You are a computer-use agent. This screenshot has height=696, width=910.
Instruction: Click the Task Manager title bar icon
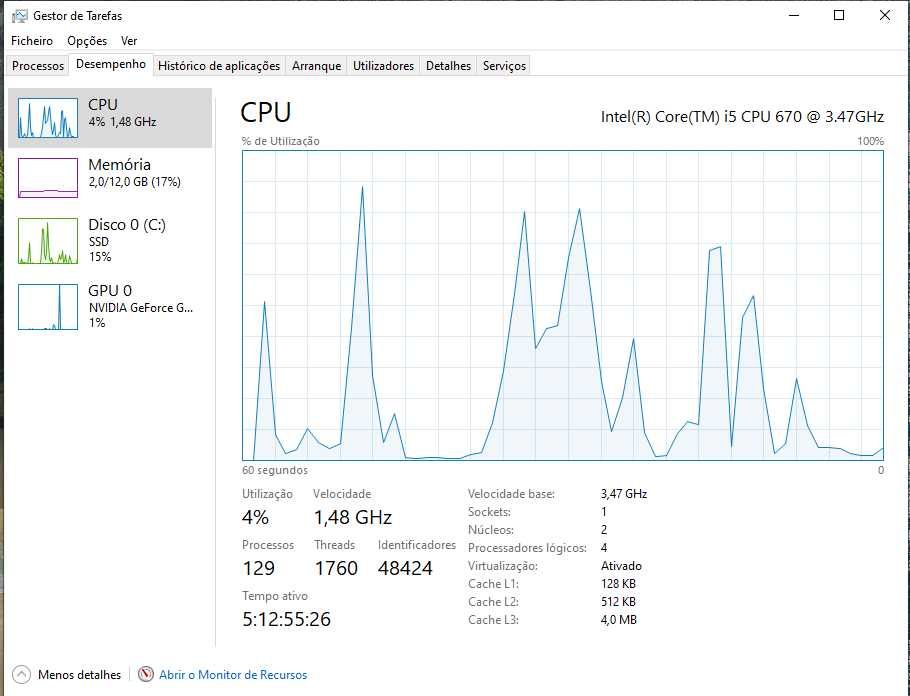pos(19,16)
